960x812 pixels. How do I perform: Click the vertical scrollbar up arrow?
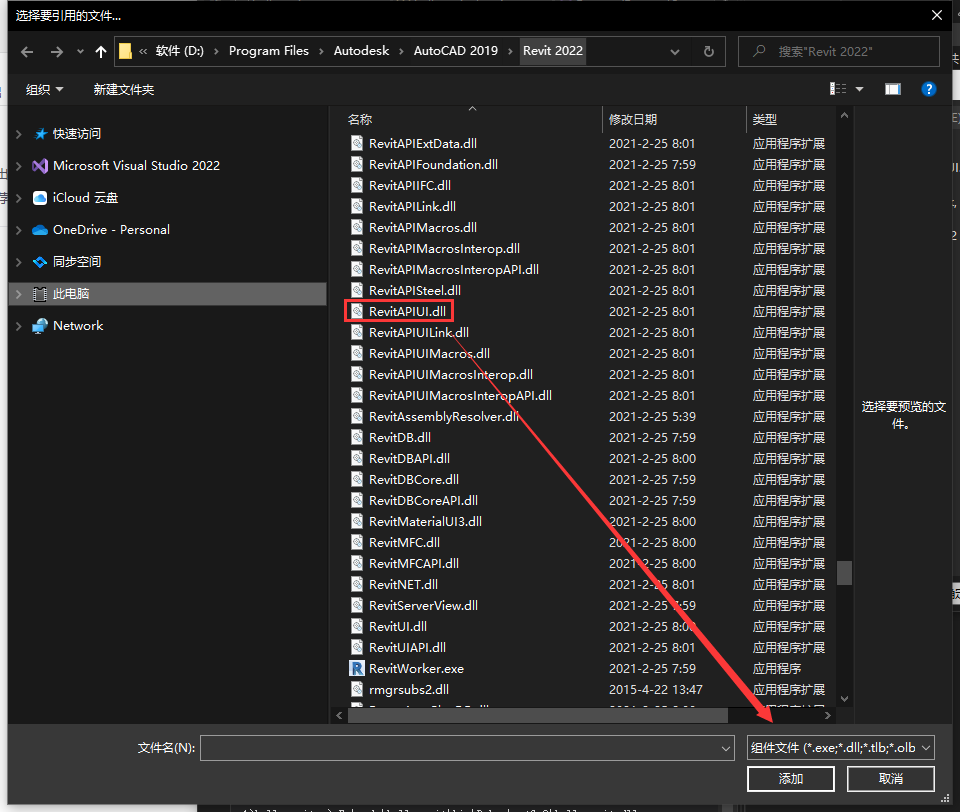pos(844,115)
